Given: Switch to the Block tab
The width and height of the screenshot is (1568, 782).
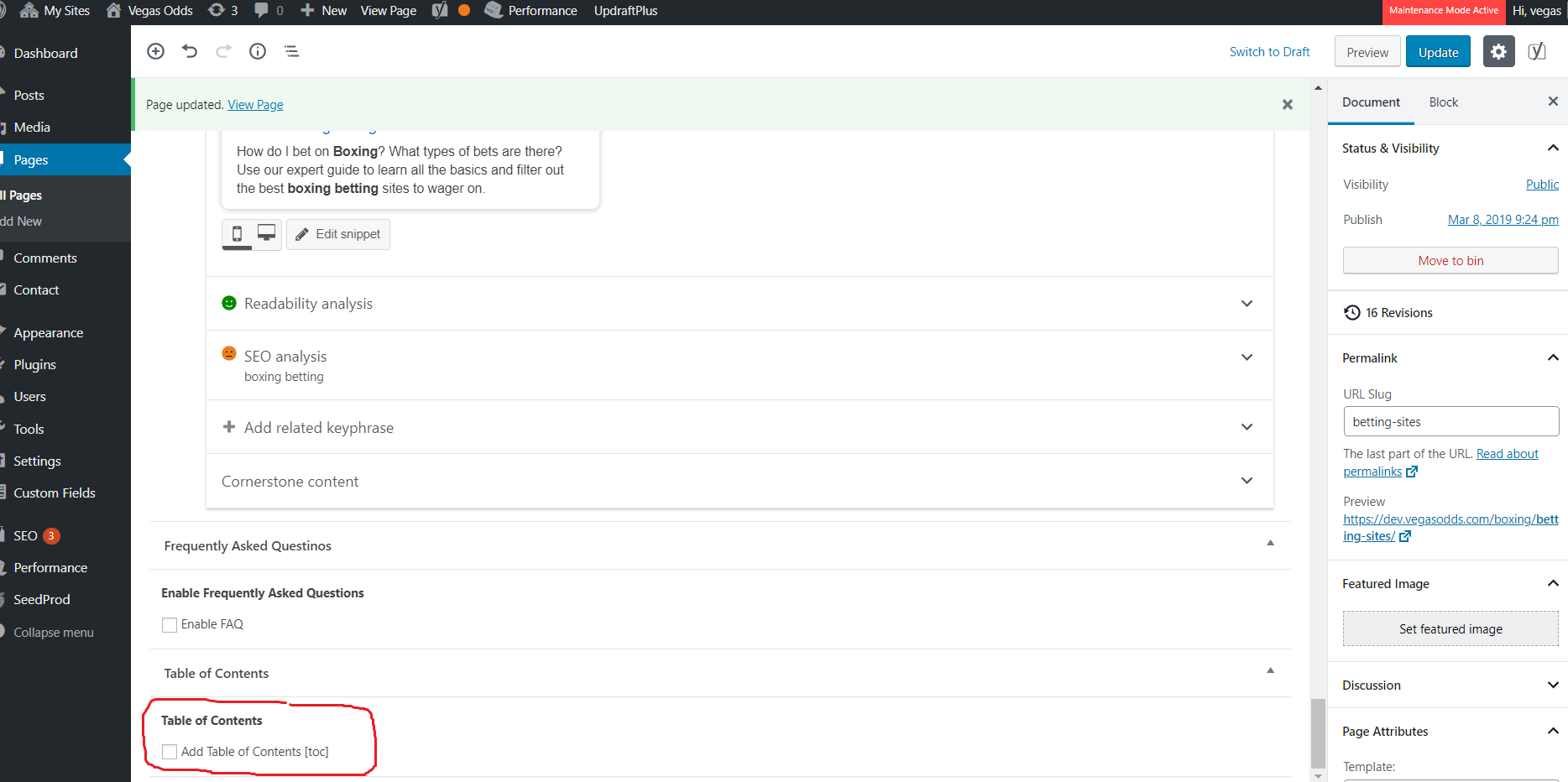Looking at the screenshot, I should point(1443,102).
